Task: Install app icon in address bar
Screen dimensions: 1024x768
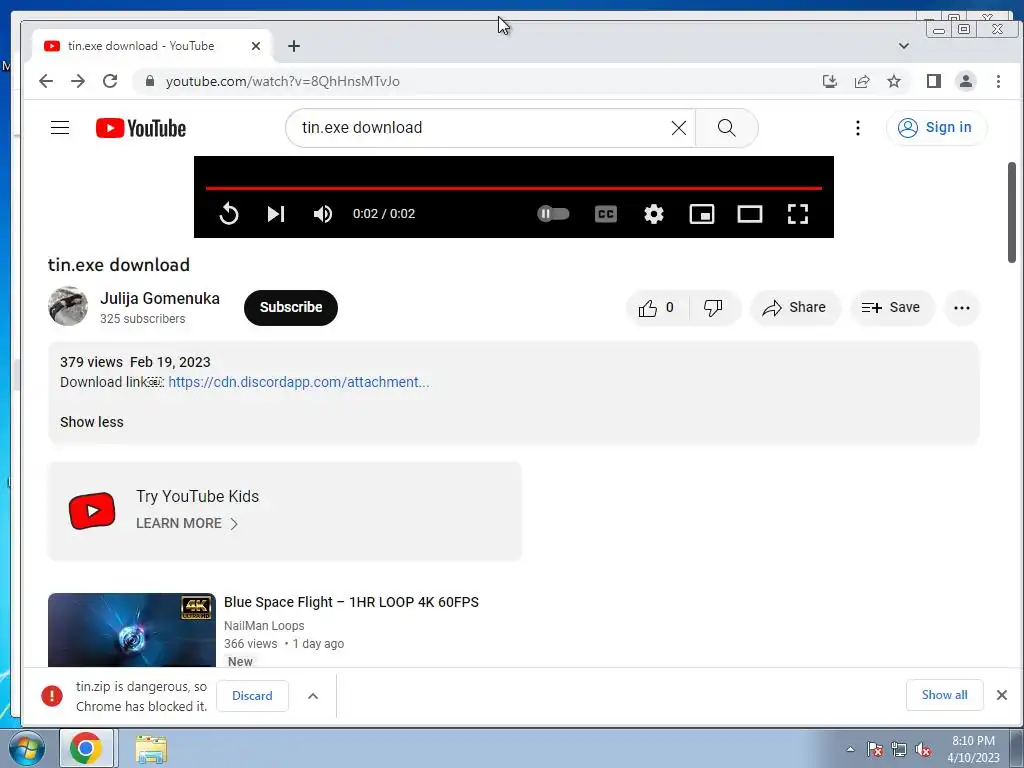Action: (829, 81)
